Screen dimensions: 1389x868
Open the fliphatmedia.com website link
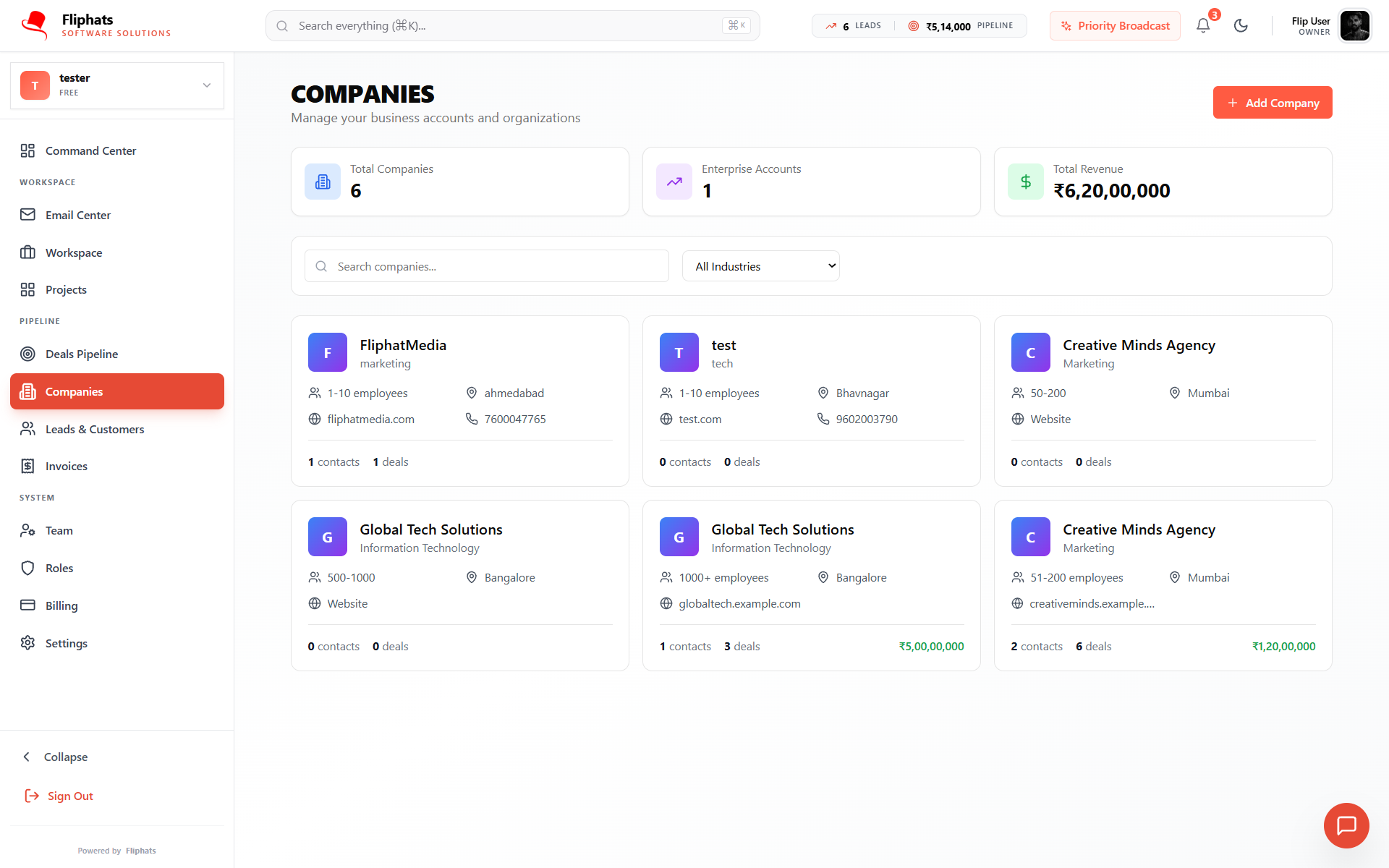click(x=370, y=419)
